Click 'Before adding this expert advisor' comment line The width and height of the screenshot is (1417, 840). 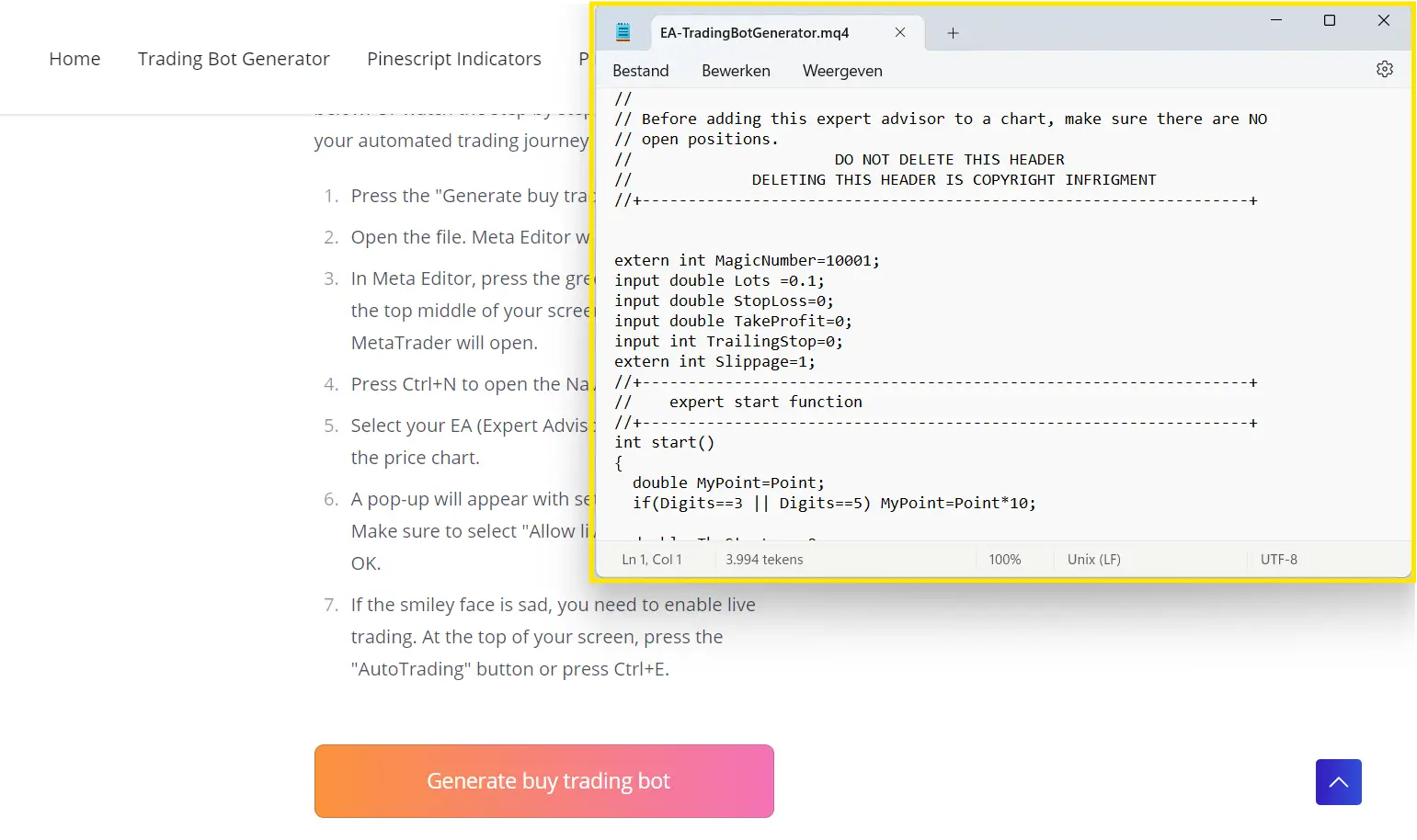940,119
